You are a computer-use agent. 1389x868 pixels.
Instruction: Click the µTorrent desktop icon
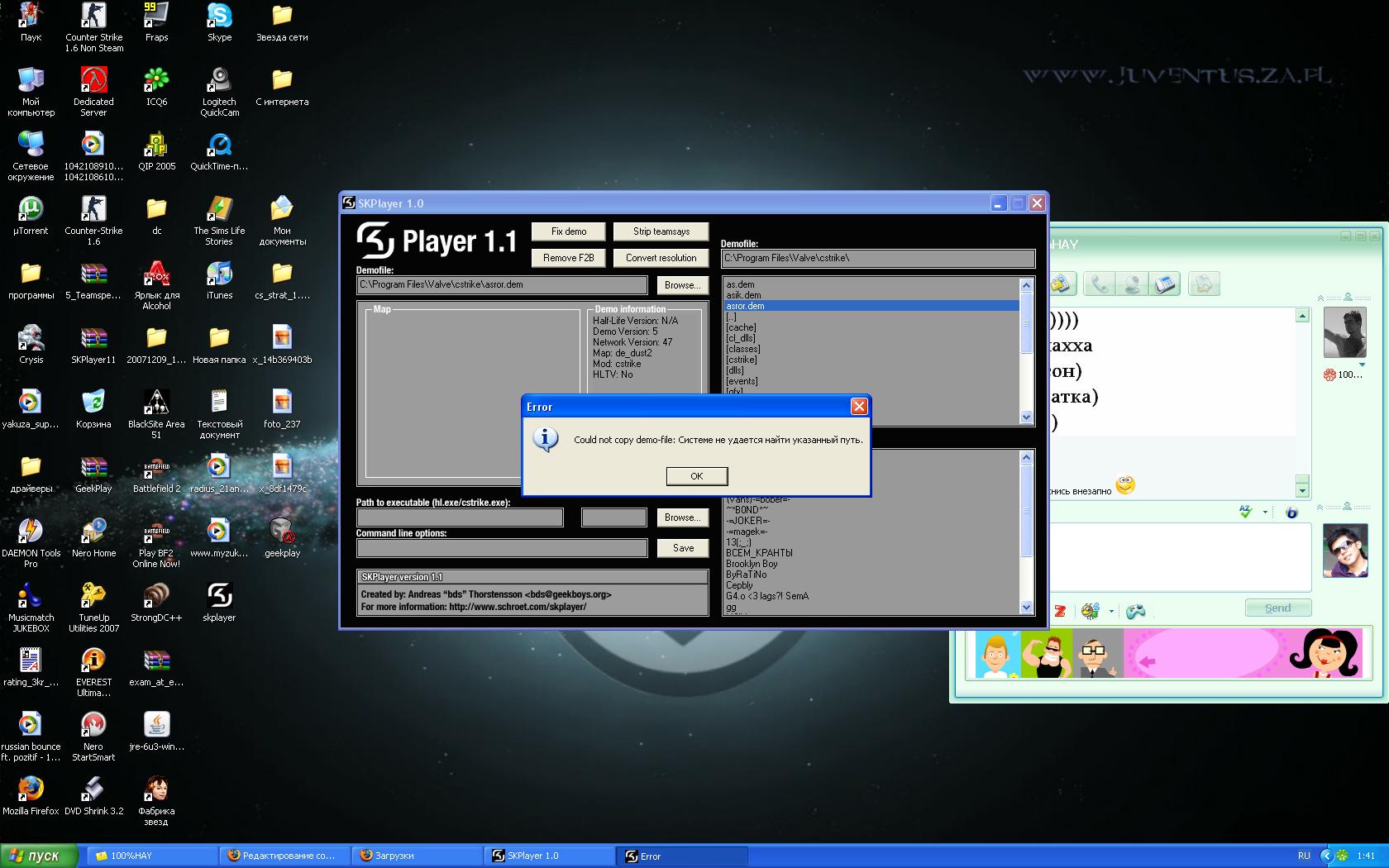point(31,216)
